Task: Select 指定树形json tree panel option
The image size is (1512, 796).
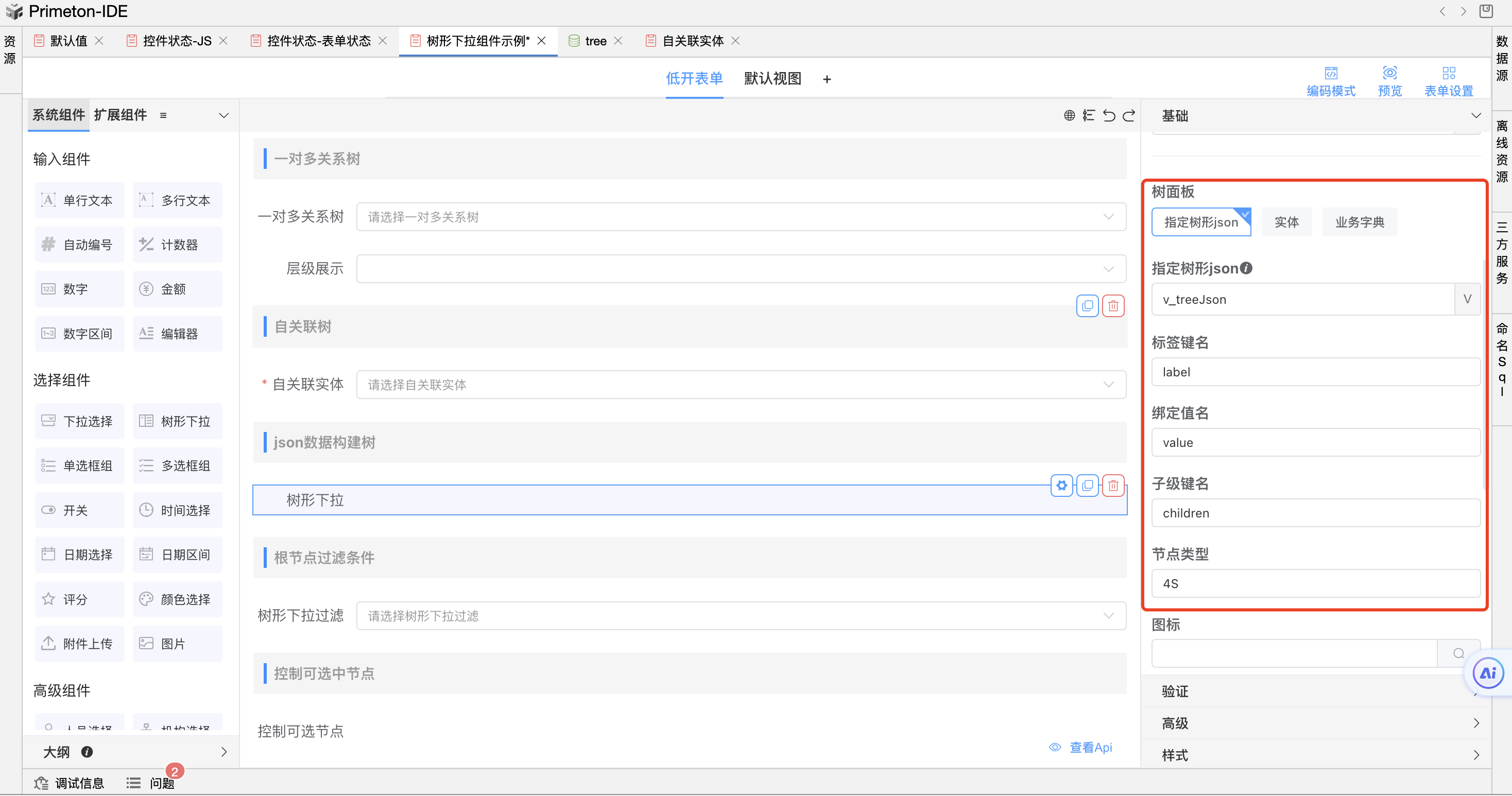Action: pyautogui.click(x=1200, y=222)
